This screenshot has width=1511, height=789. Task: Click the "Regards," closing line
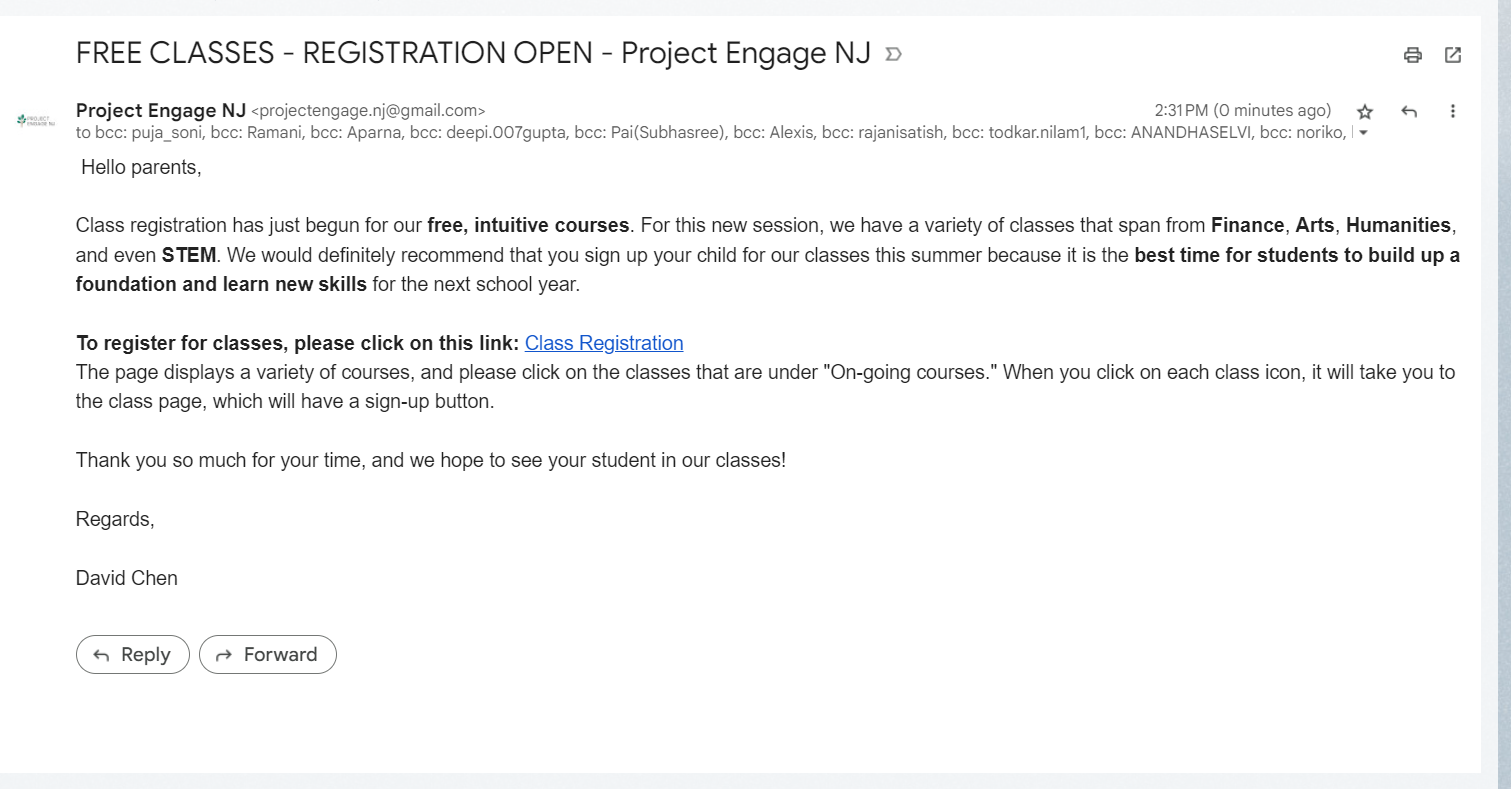point(115,519)
